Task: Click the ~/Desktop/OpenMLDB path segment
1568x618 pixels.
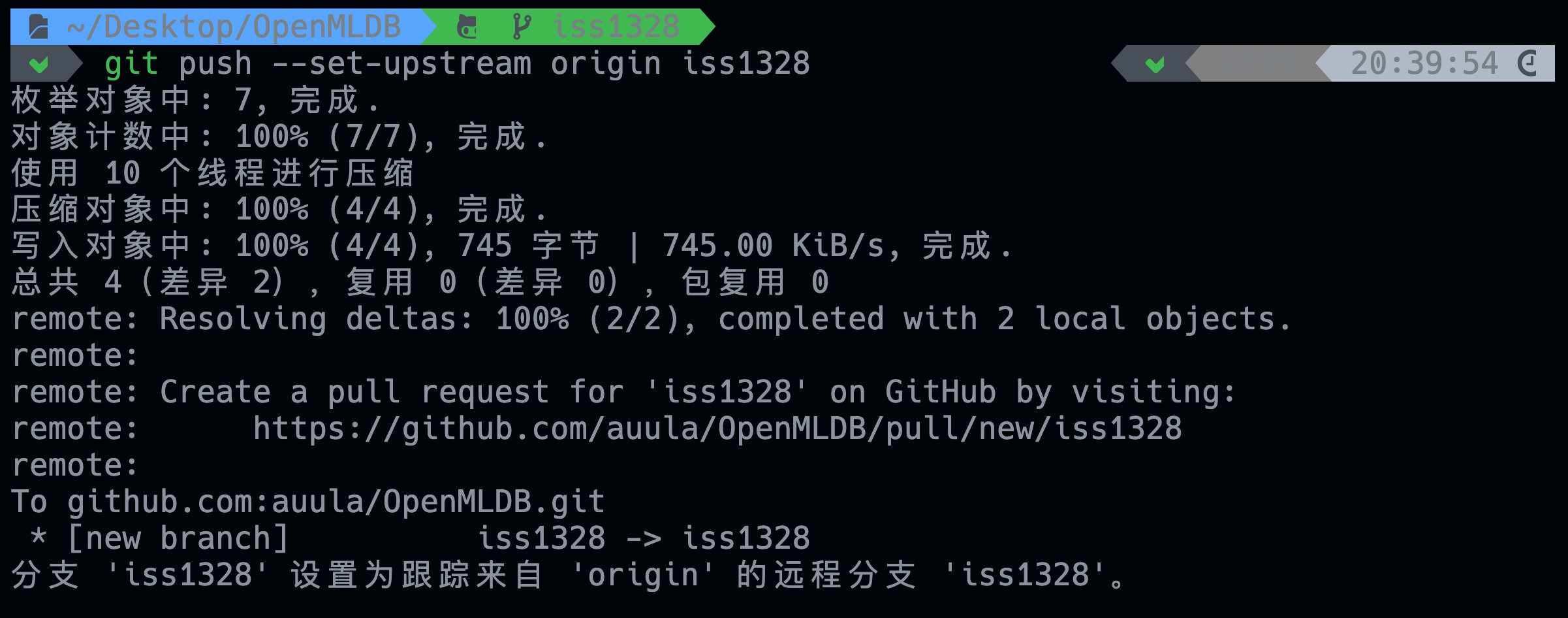Action: click(234, 27)
